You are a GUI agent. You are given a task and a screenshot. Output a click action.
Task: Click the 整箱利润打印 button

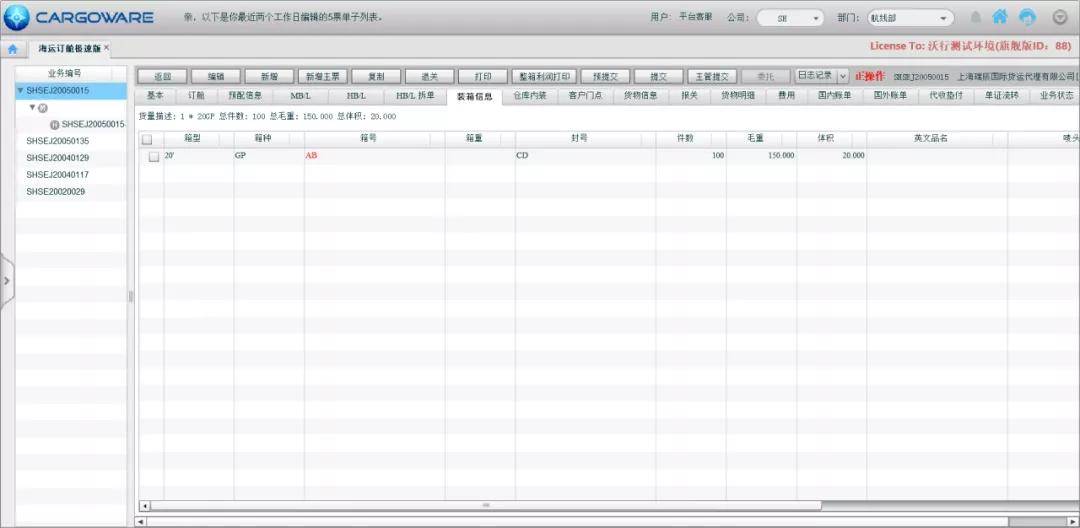coord(544,76)
